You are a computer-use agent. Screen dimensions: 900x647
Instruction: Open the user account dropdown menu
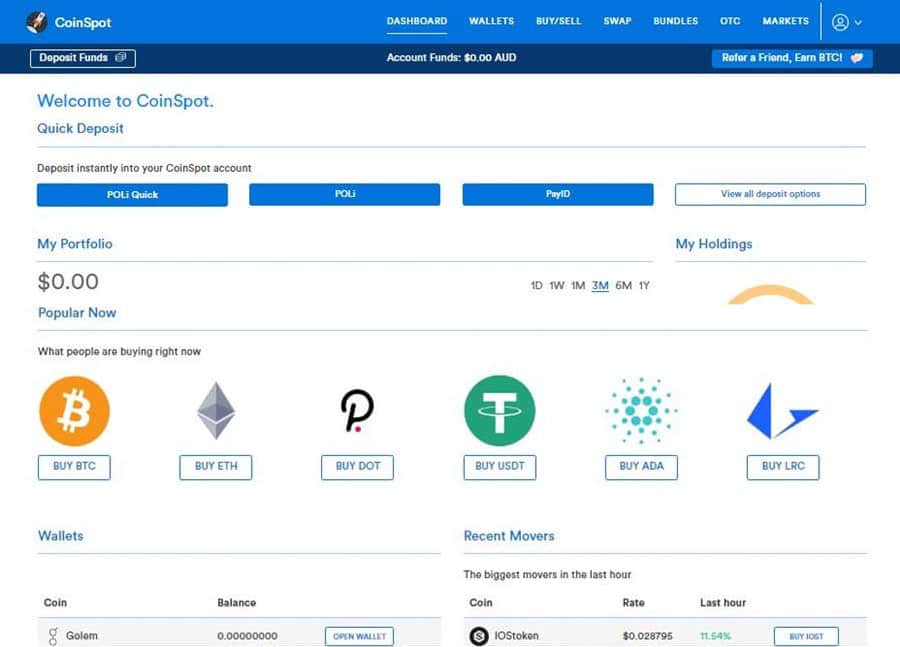pos(846,22)
